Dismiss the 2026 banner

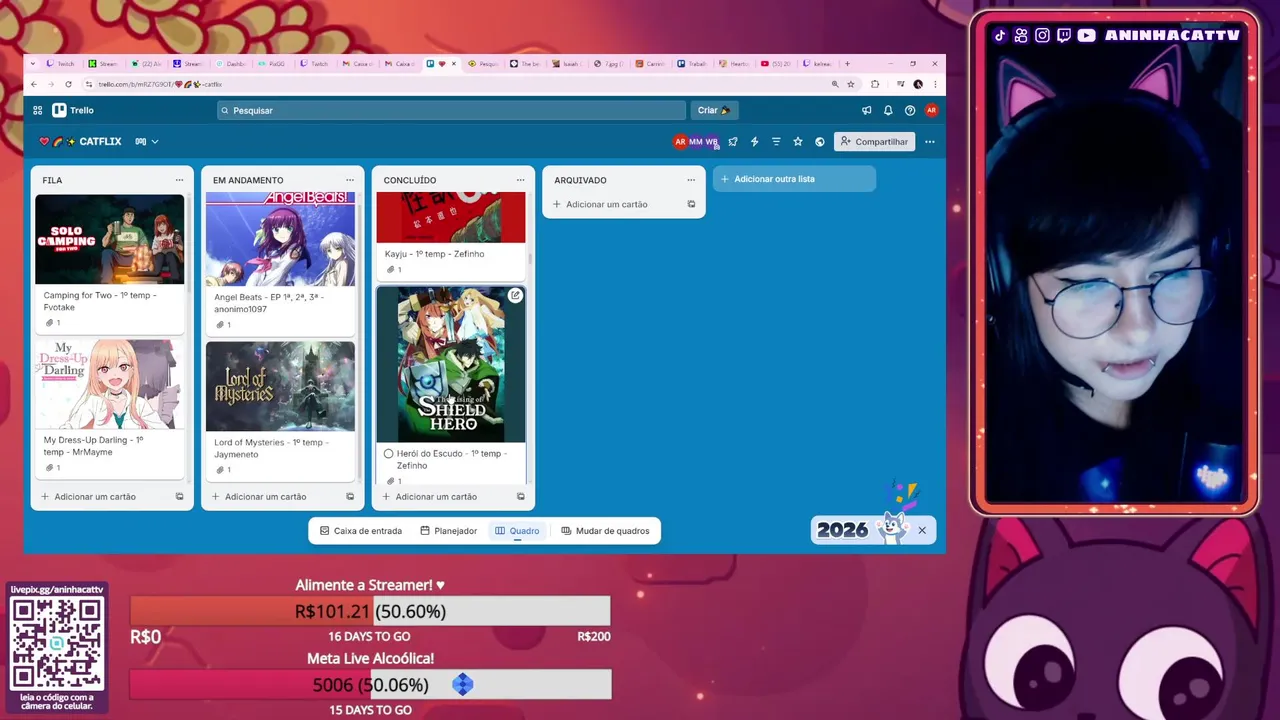coord(922,530)
